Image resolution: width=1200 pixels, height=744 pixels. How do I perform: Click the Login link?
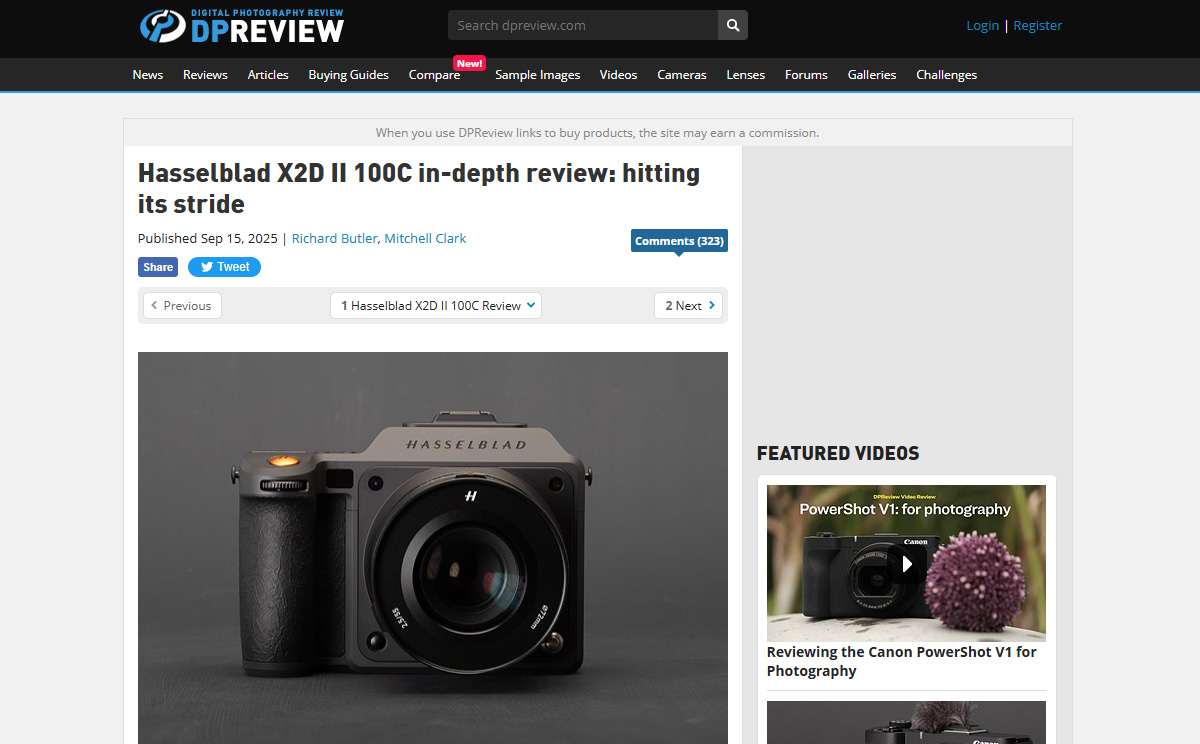tap(983, 25)
